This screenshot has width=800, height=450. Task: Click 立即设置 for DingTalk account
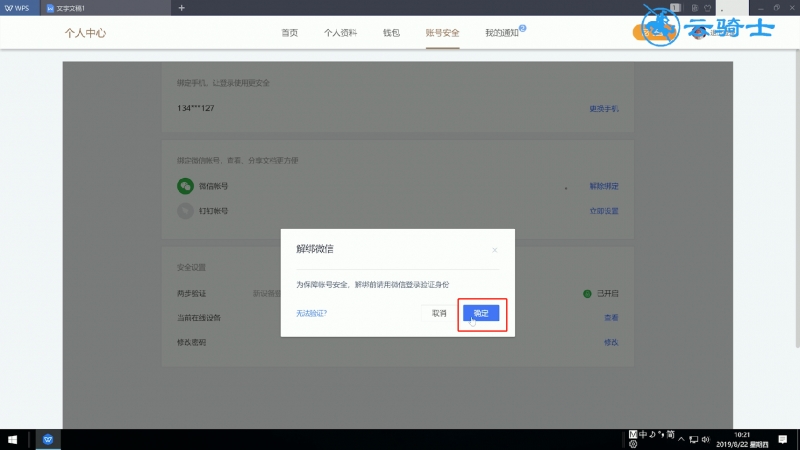(604, 211)
